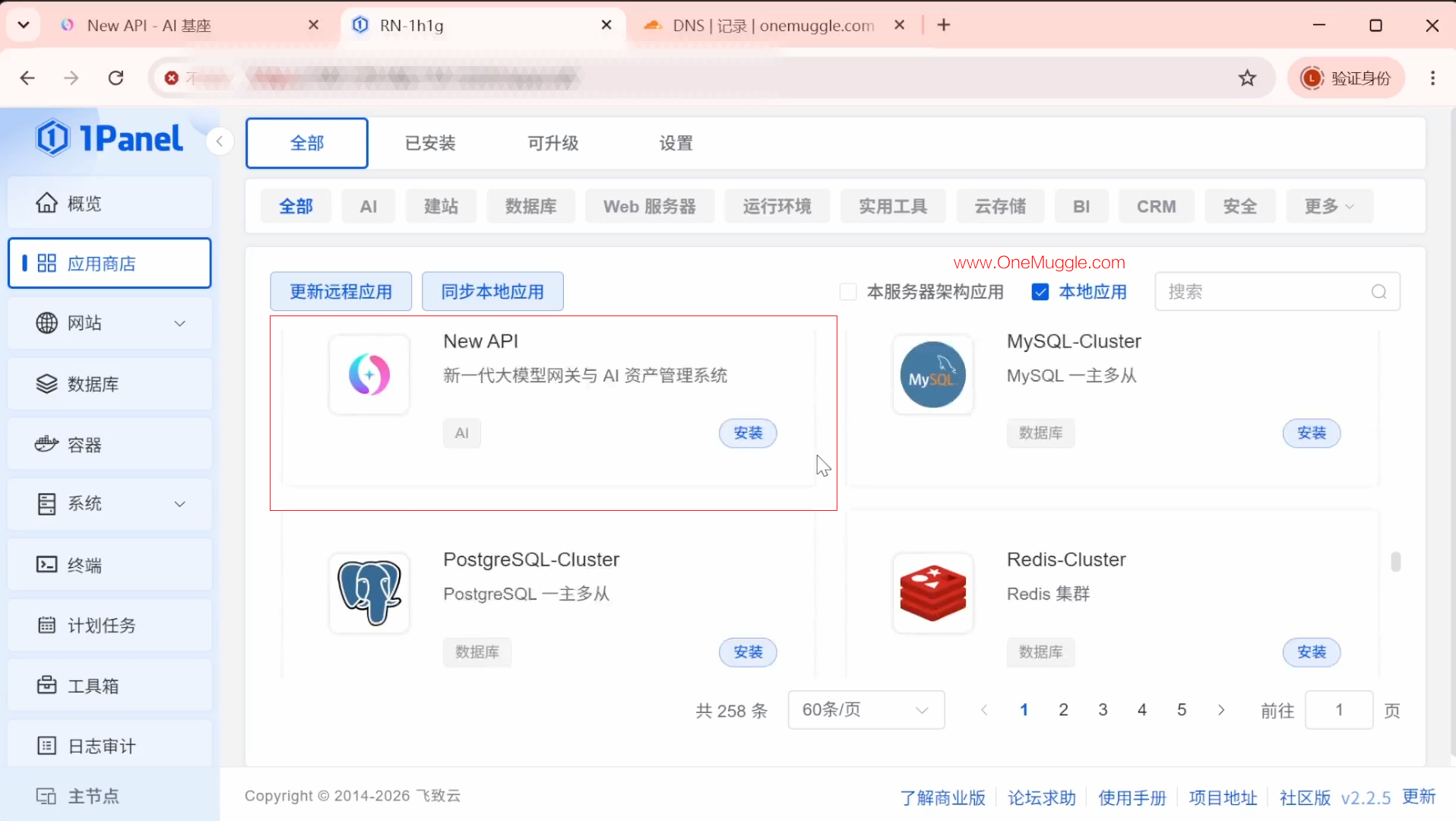The width and height of the screenshot is (1456, 821).
Task: Click the app list vertical scrollbar
Action: click(x=1396, y=562)
